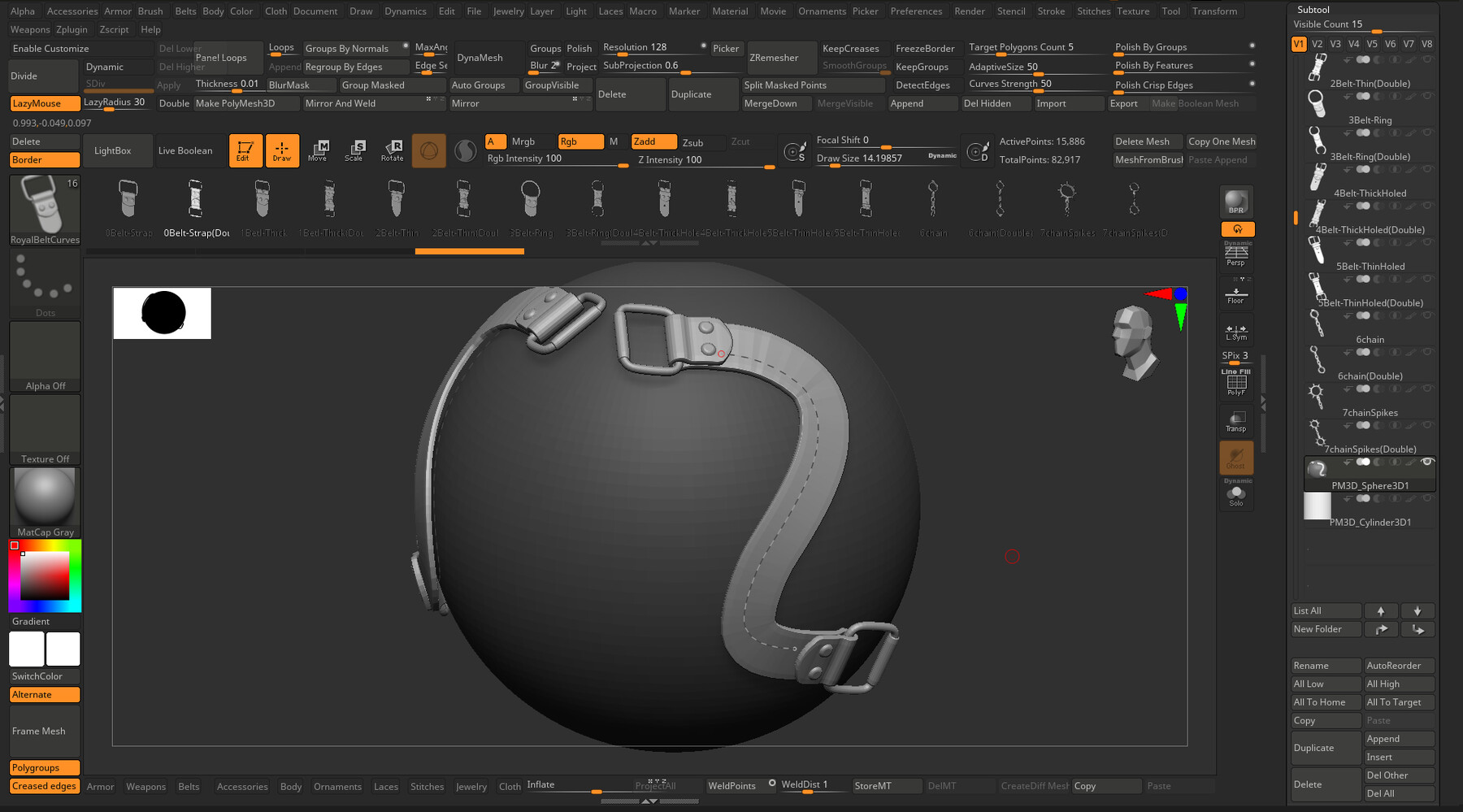The height and width of the screenshot is (812, 1463).
Task: Activate Edit mode button
Action: point(245,151)
